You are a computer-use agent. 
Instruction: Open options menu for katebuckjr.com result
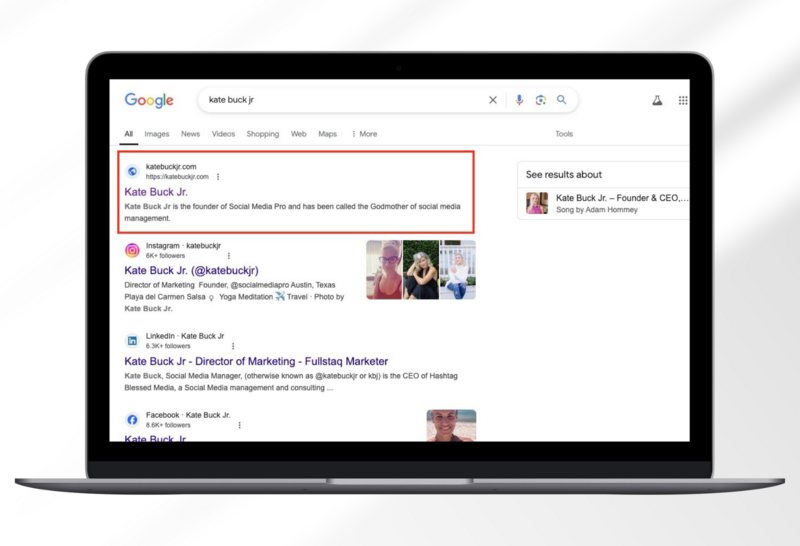[x=218, y=177]
